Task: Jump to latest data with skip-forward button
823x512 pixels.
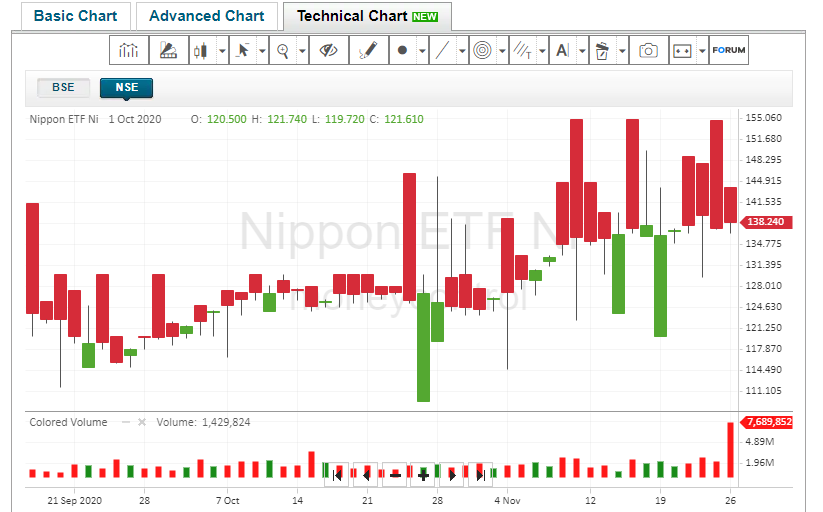Action: coord(480,476)
